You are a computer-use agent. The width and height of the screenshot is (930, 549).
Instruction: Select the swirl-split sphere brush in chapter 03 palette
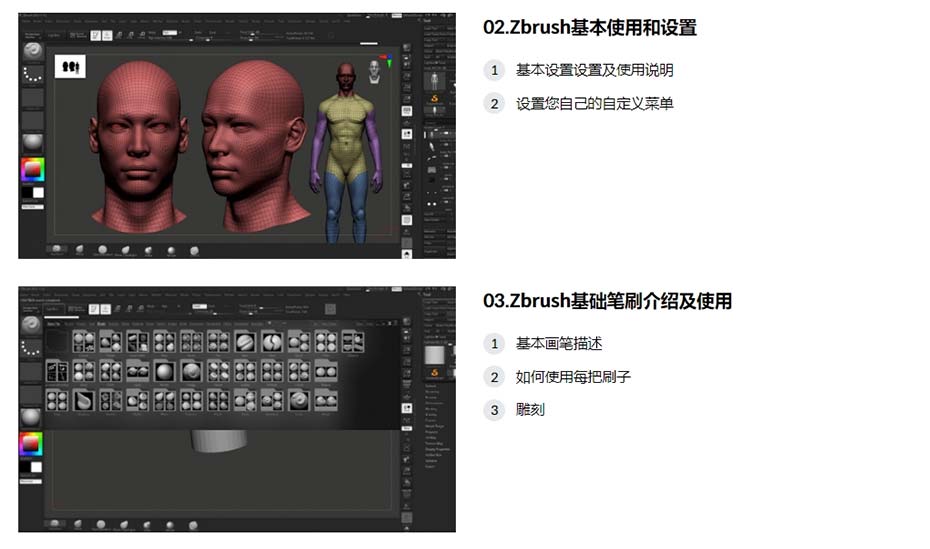pyautogui.click(x=272, y=341)
